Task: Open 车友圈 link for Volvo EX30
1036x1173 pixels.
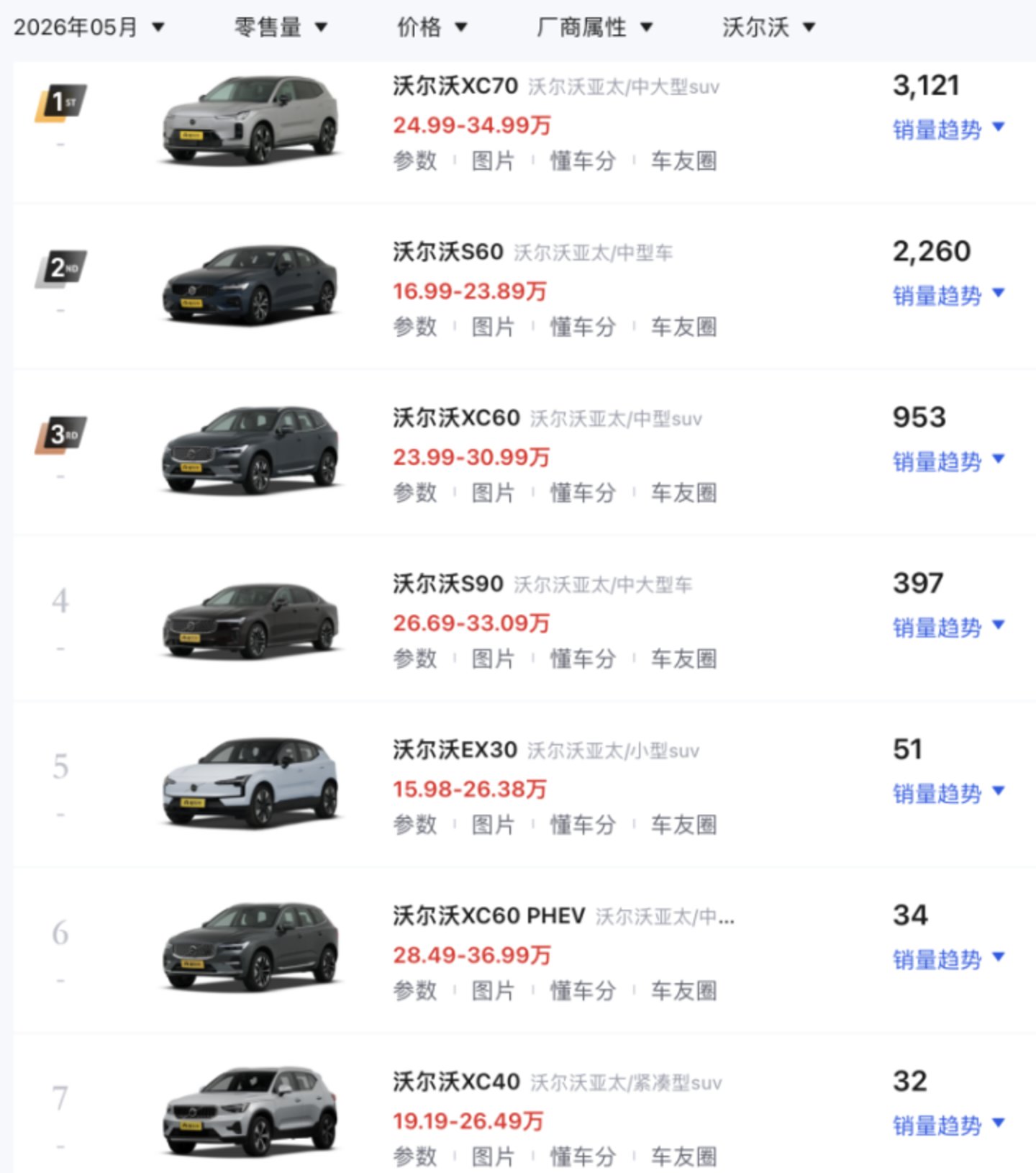Action: coord(683,825)
